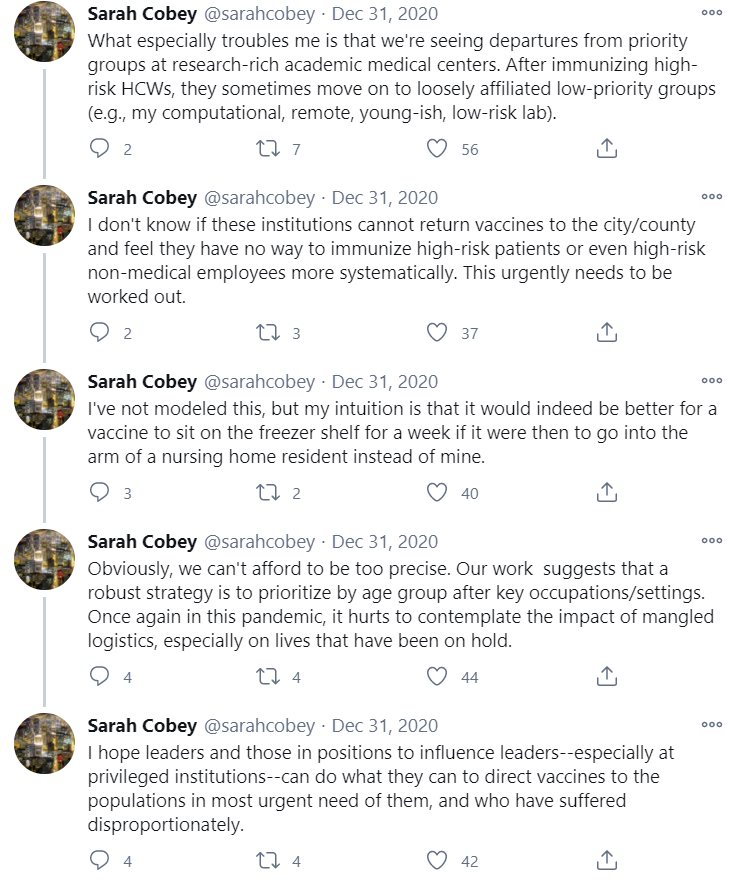This screenshot has height=880, width=735.
Task: Retweet the tweet about departures from priority groups
Action: point(268,149)
